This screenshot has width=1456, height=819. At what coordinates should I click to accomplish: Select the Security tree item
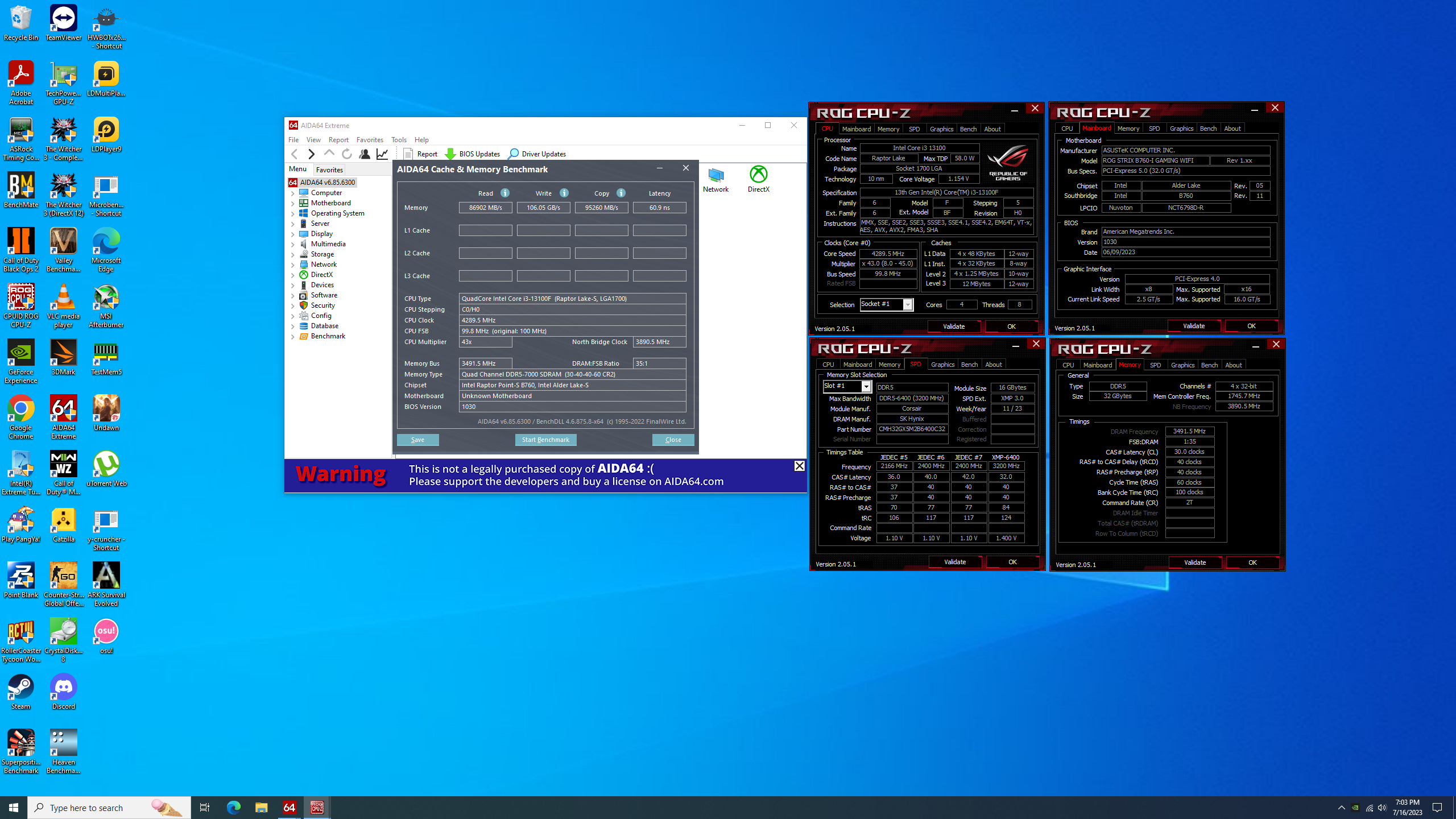(322, 305)
